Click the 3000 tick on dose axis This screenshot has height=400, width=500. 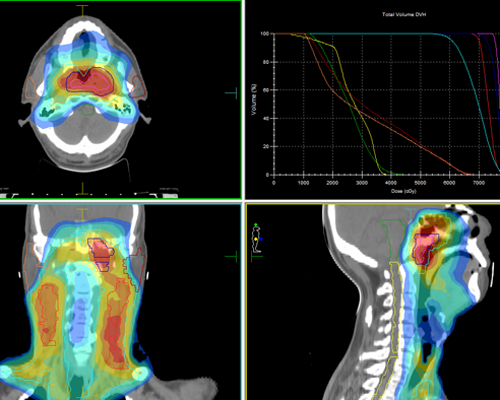pyautogui.click(x=362, y=183)
